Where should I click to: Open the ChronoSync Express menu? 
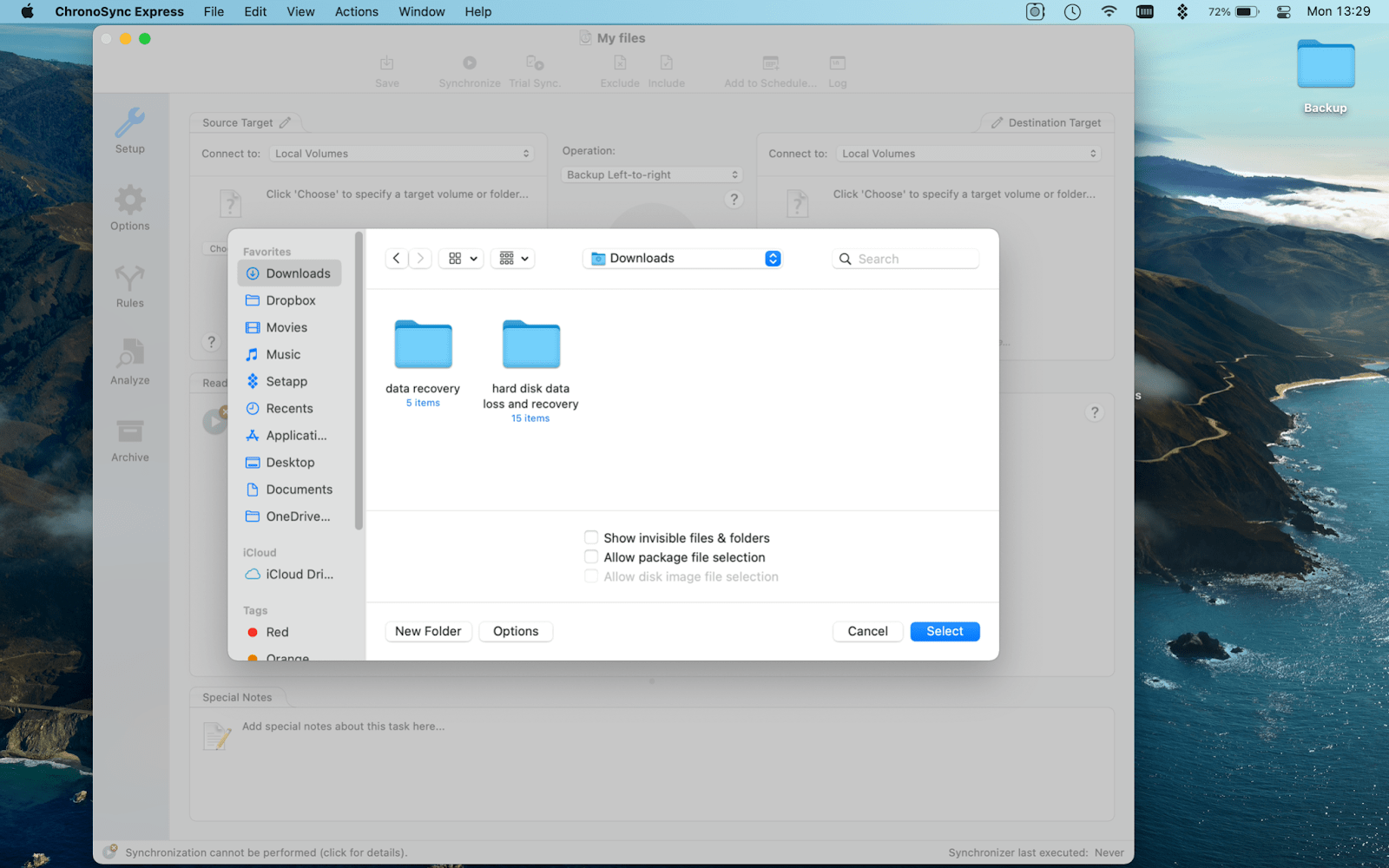120,11
